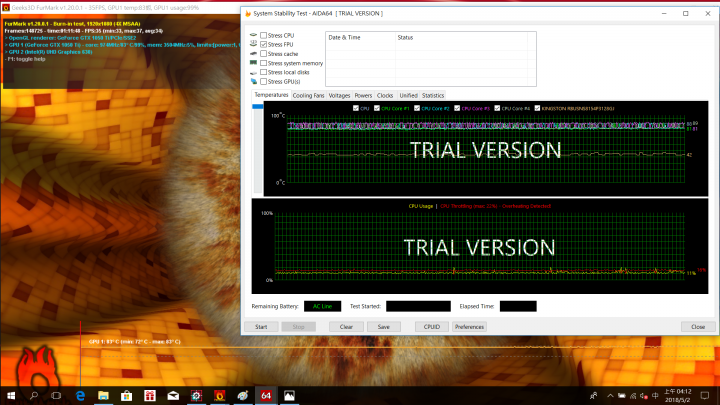Open the Mail app from the taskbar
720x405 pixels.
[173, 395]
